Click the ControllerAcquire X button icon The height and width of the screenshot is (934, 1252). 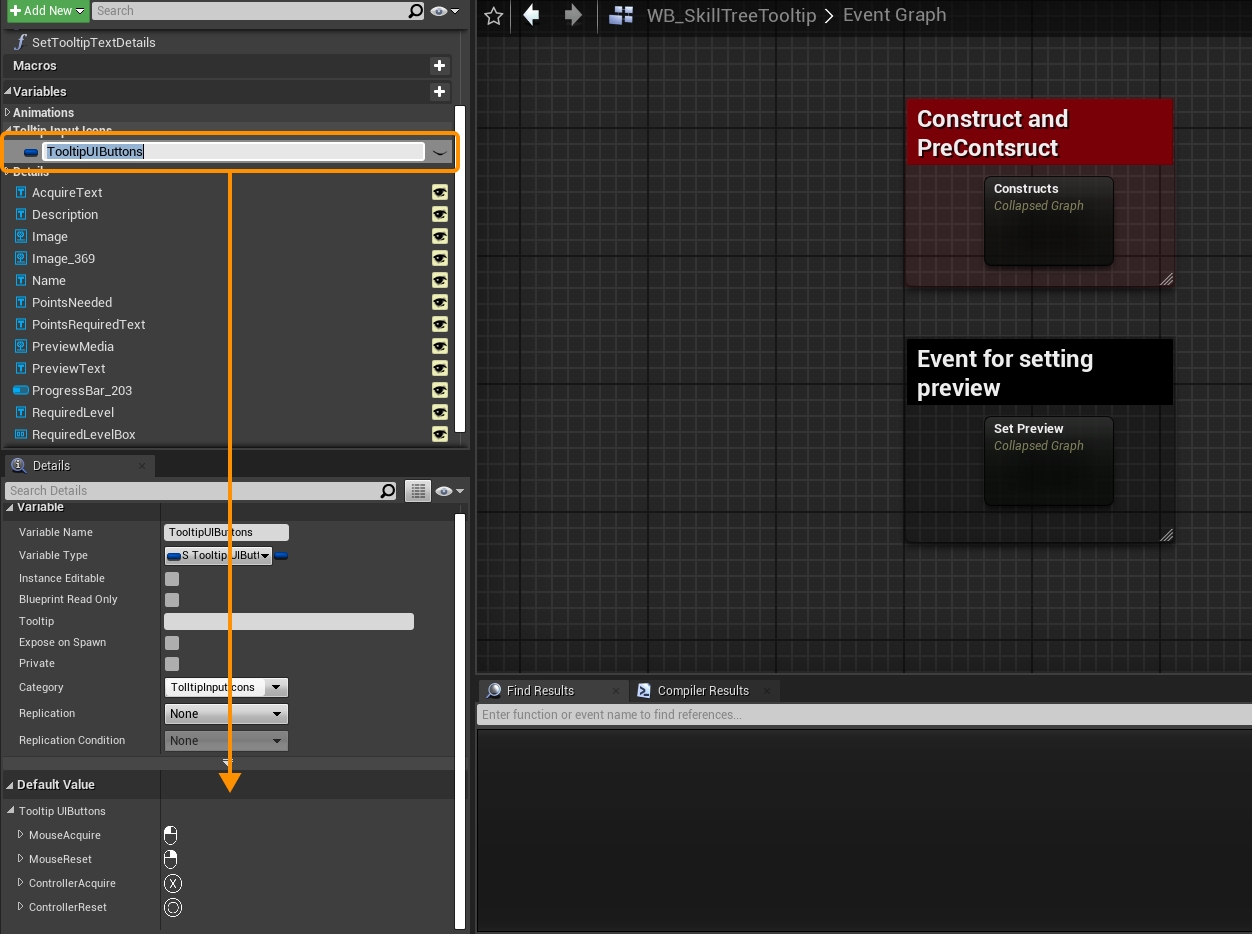coord(173,883)
